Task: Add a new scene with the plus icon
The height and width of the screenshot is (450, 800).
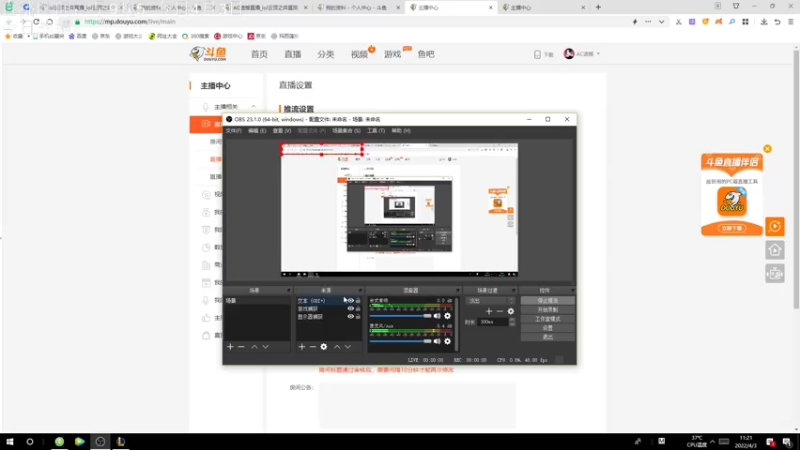Action: pyautogui.click(x=230, y=347)
